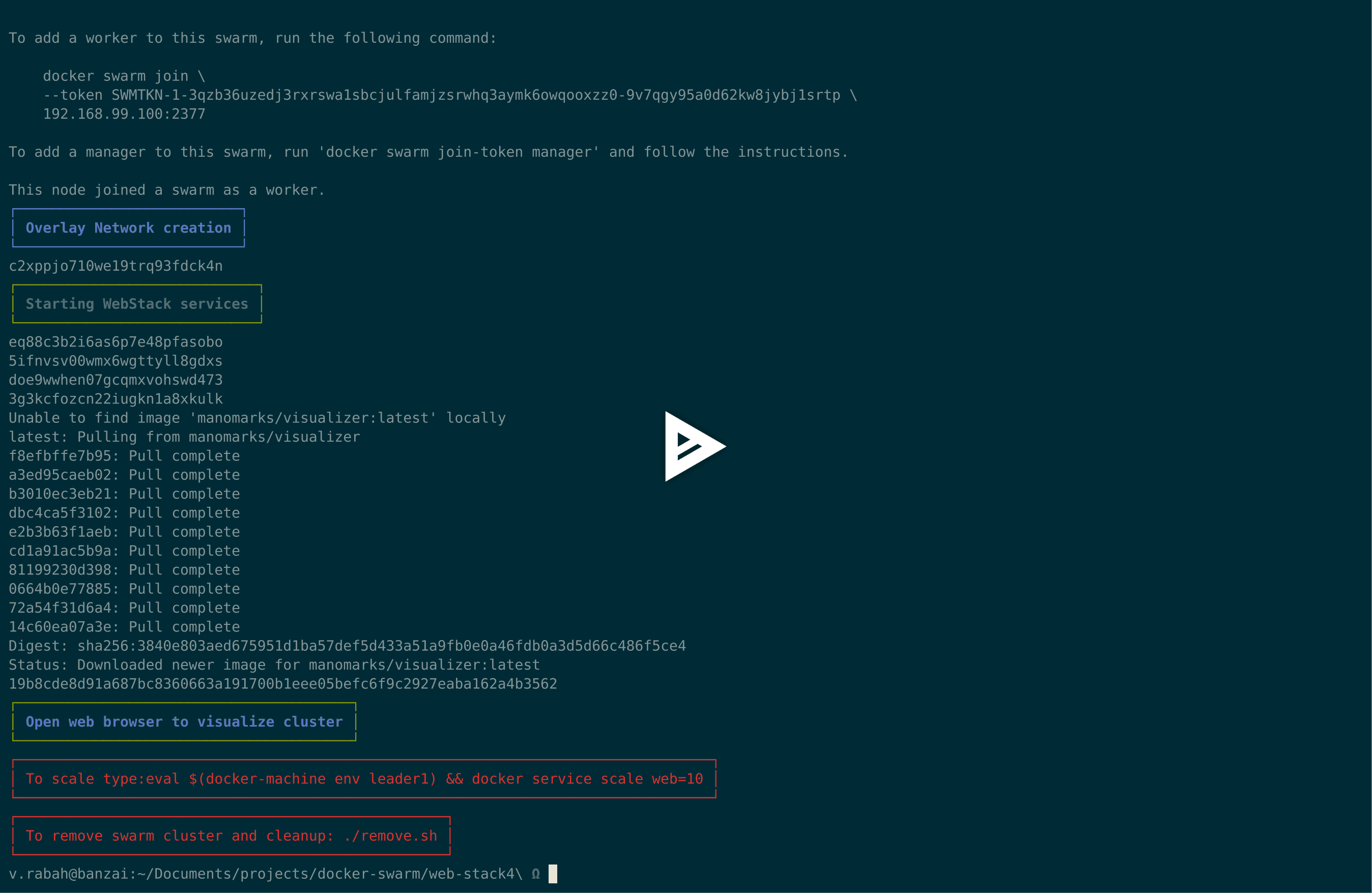The width and height of the screenshot is (1372, 893).
Task: Expand the Pull complete layers list
Action: point(124,542)
